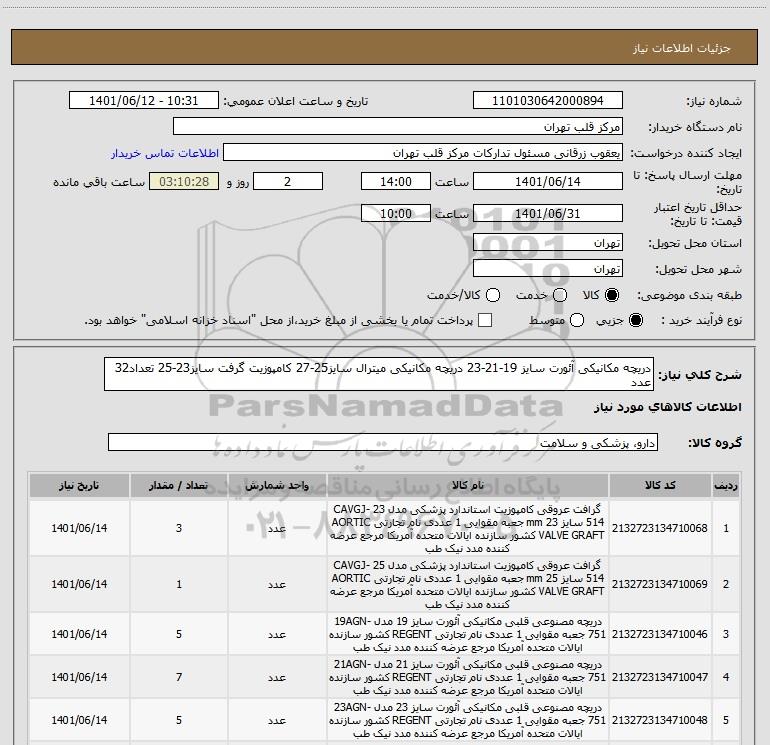Click the remaining time field 03:10:28
The image size is (770, 745).
coord(184,181)
